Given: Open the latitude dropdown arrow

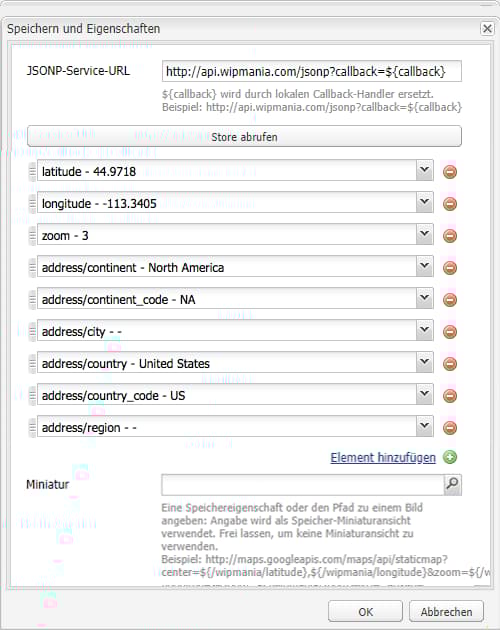Looking at the screenshot, I should click(424, 170).
